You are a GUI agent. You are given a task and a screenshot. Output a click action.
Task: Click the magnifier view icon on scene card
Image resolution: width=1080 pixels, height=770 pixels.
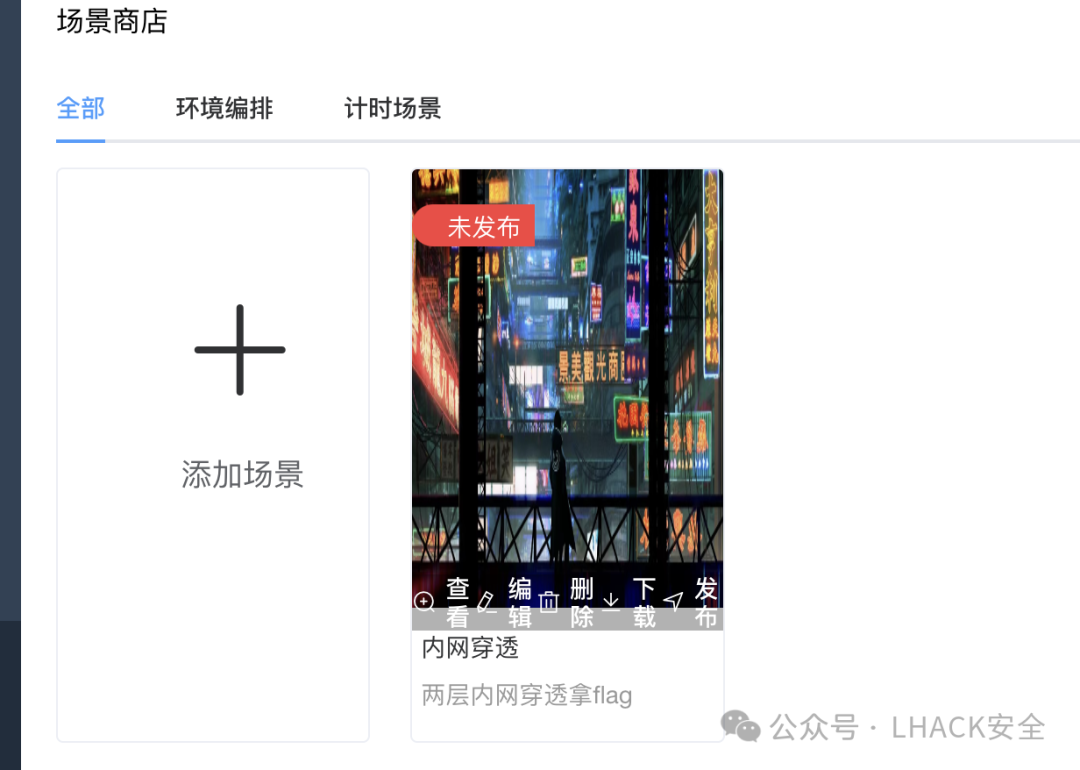(x=424, y=601)
